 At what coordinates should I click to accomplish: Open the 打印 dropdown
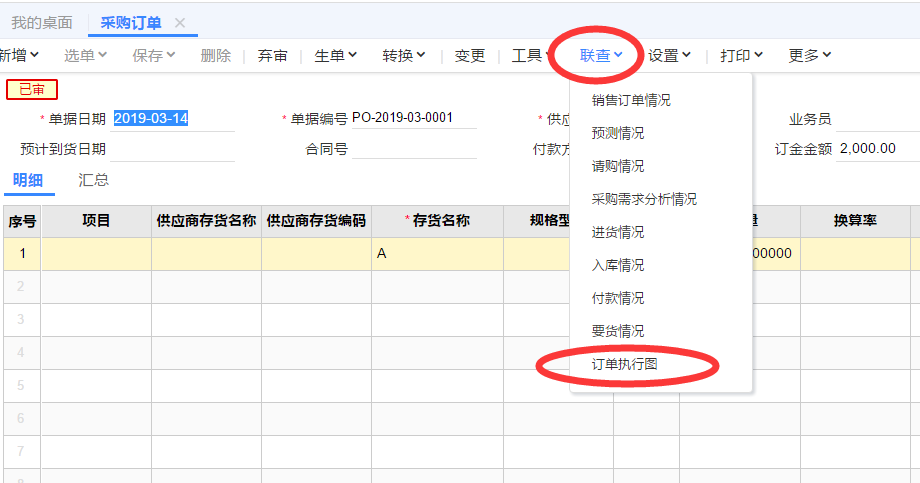742,56
